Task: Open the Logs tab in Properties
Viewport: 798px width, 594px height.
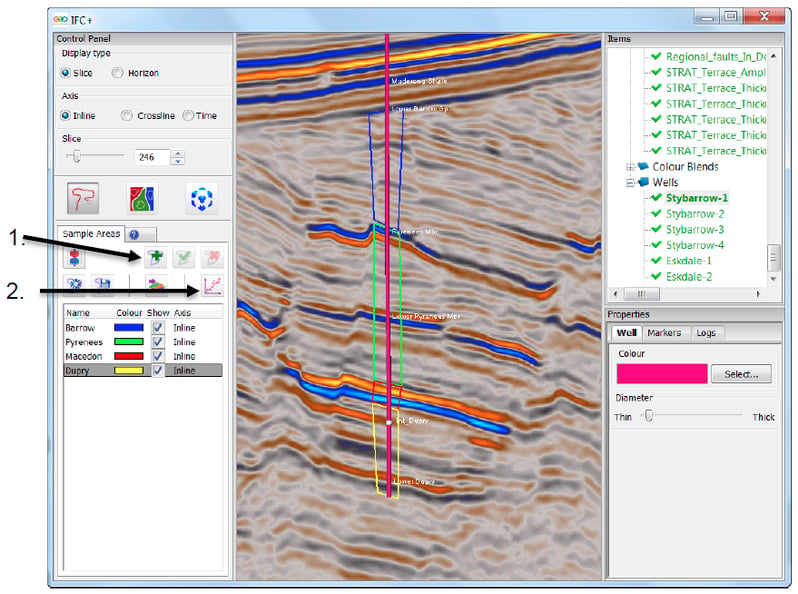Action: pos(706,332)
